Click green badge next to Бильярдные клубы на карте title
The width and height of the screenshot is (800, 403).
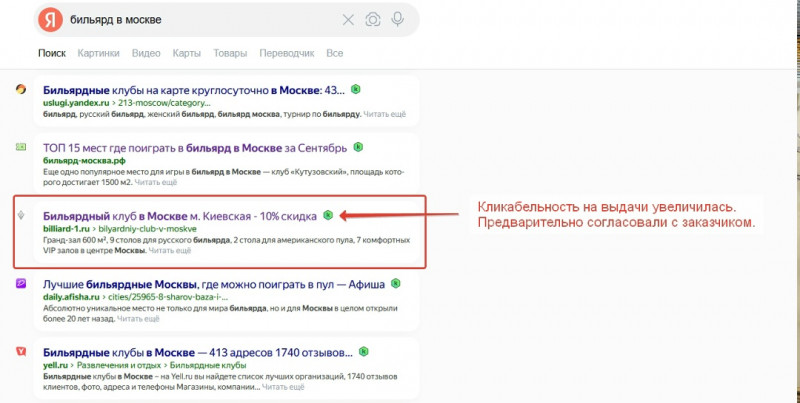[356, 89]
